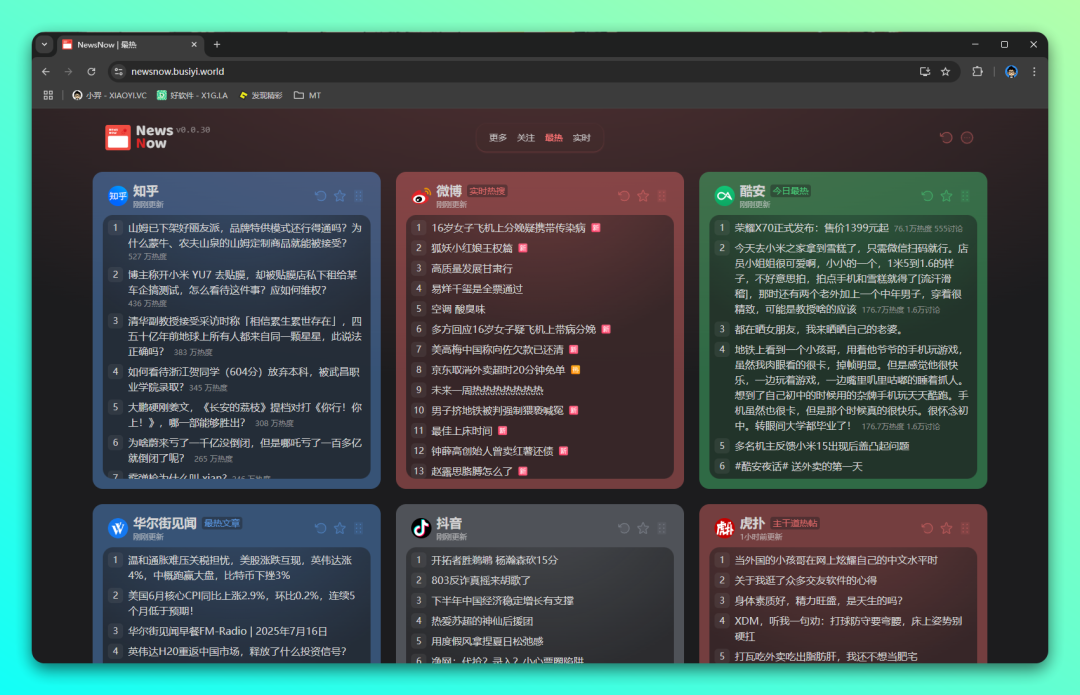The width and height of the screenshot is (1080, 695).
Task: Grab the 知乎 card drag handle
Action: (x=359, y=196)
